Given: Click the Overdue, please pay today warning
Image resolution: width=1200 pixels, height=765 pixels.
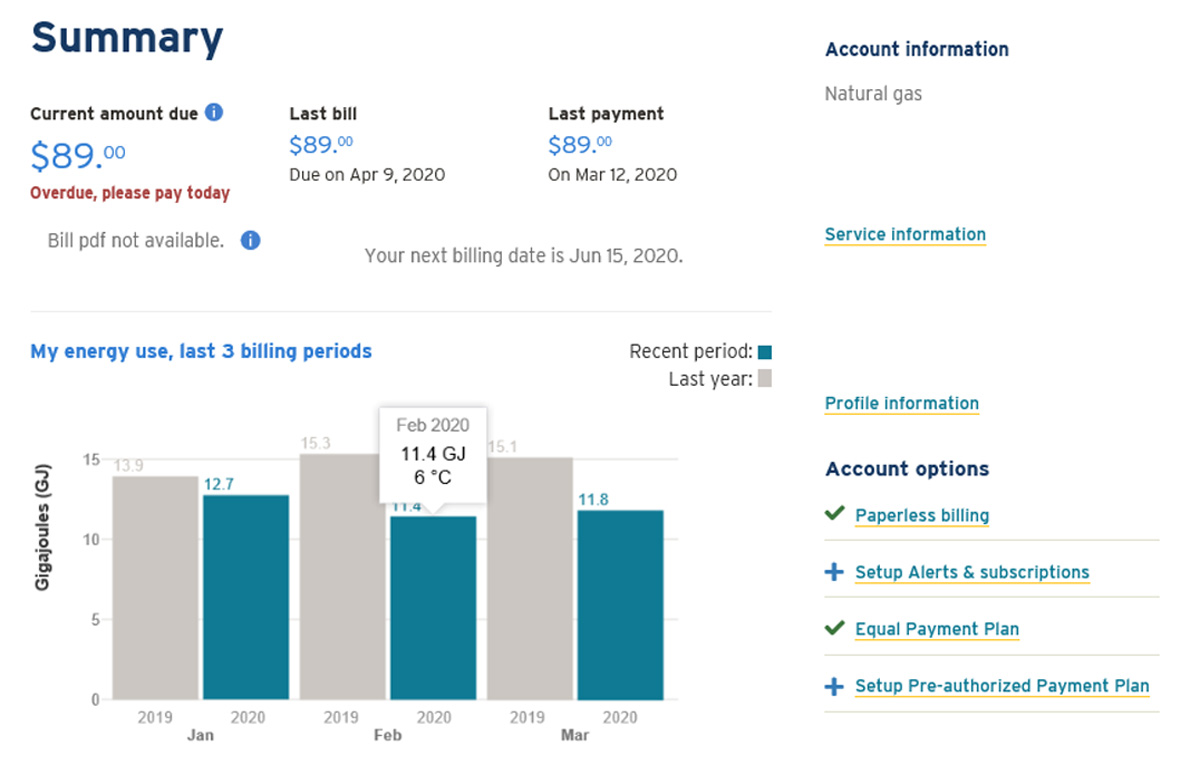Looking at the screenshot, I should (x=130, y=193).
